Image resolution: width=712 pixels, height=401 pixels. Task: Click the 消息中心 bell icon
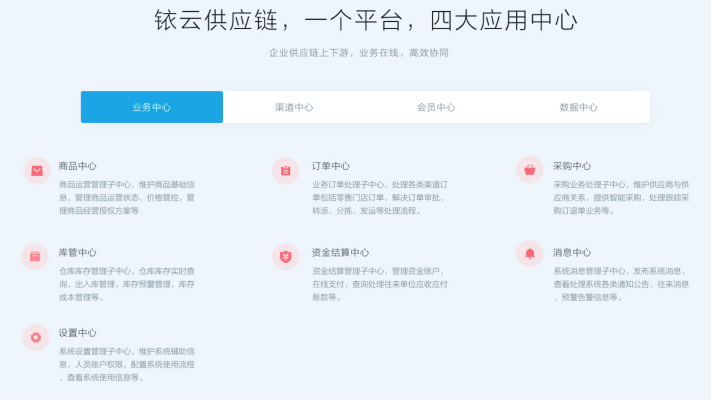coord(529,254)
